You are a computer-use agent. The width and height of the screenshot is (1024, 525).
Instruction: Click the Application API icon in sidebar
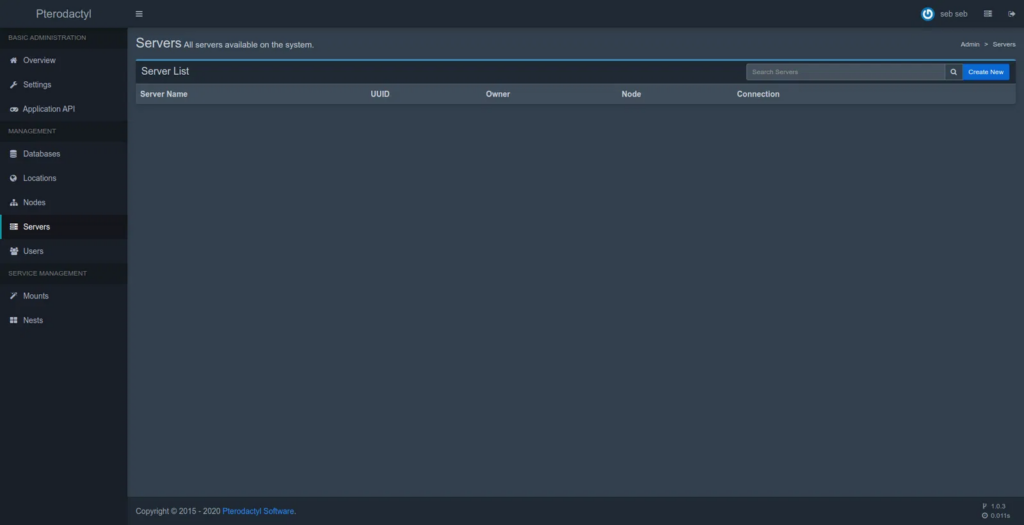13,109
